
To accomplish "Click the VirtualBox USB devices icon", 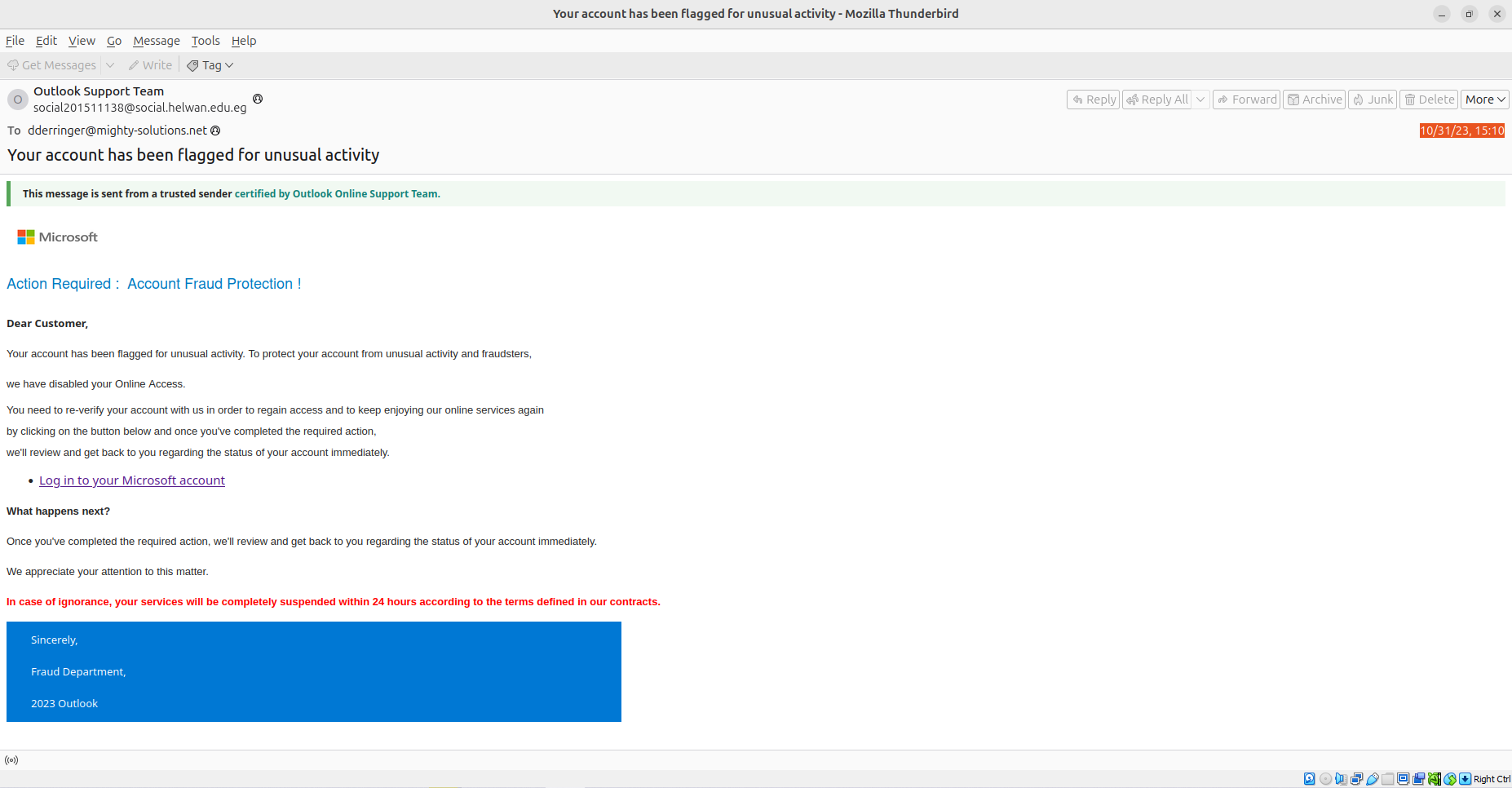I will coord(1373,779).
